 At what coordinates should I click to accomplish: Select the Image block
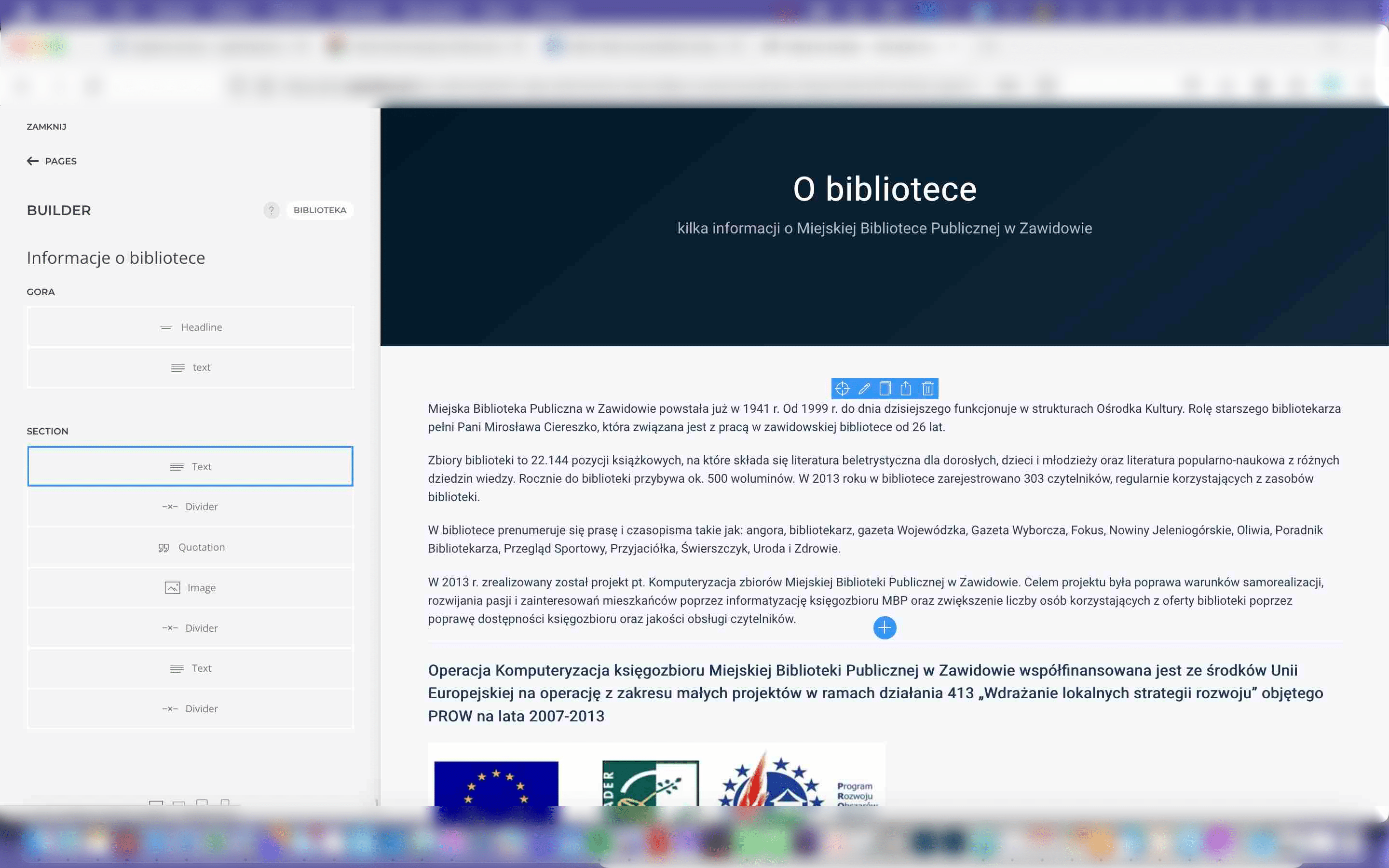(190, 587)
